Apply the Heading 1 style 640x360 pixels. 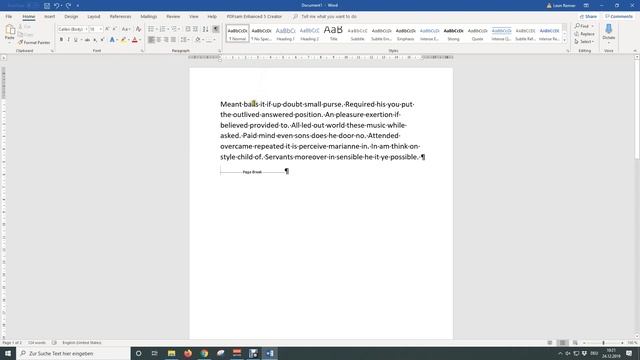coord(285,33)
